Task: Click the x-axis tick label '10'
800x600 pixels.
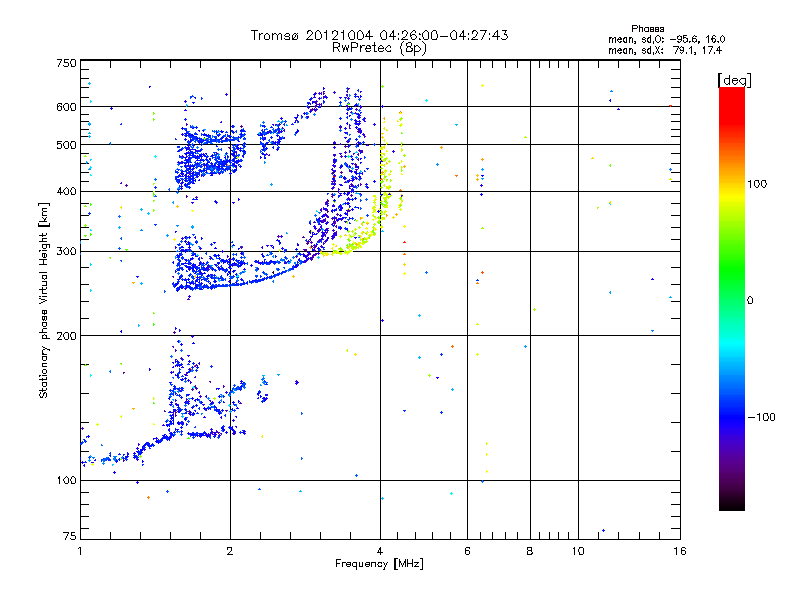Action: click(x=578, y=551)
